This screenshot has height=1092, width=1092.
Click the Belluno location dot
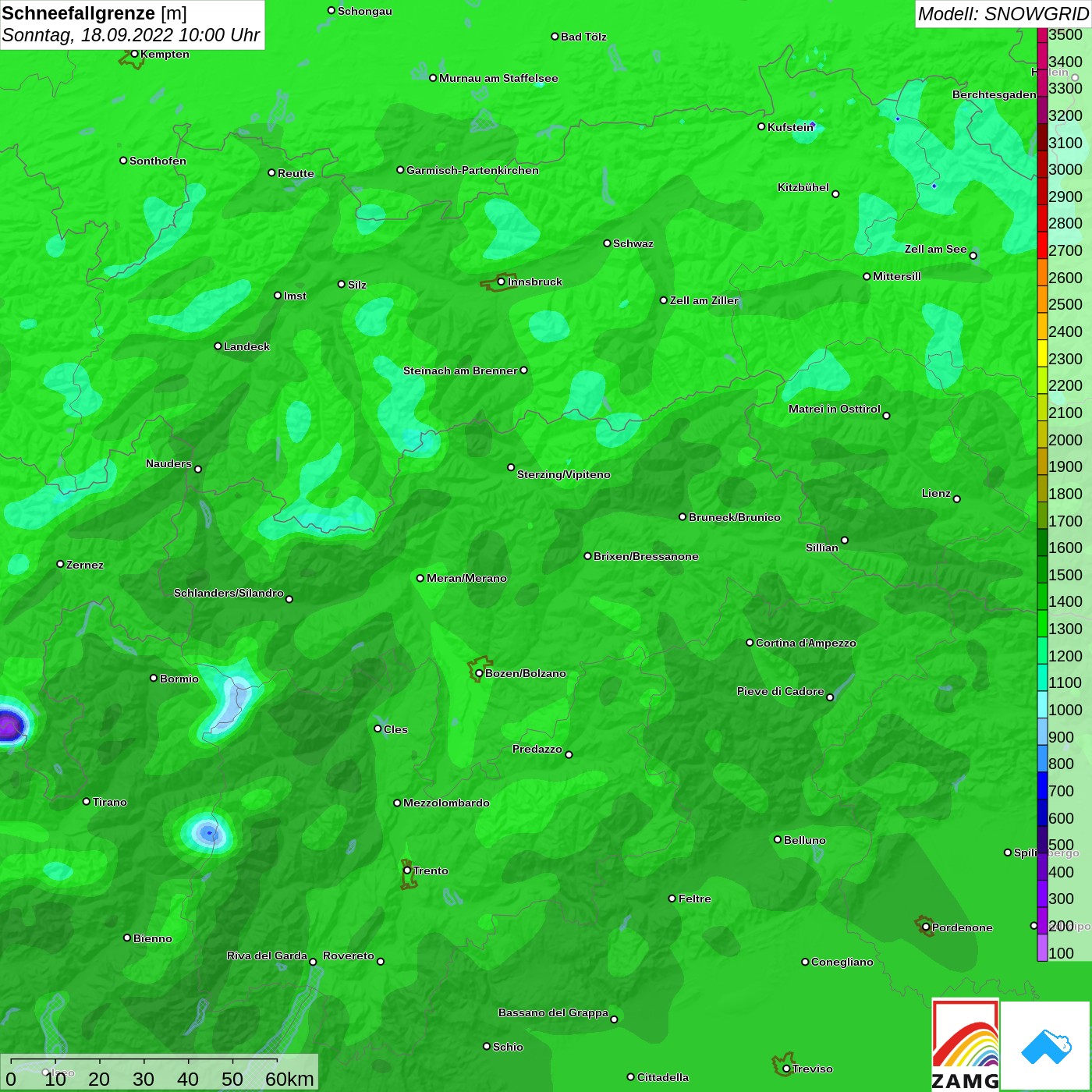tap(778, 839)
